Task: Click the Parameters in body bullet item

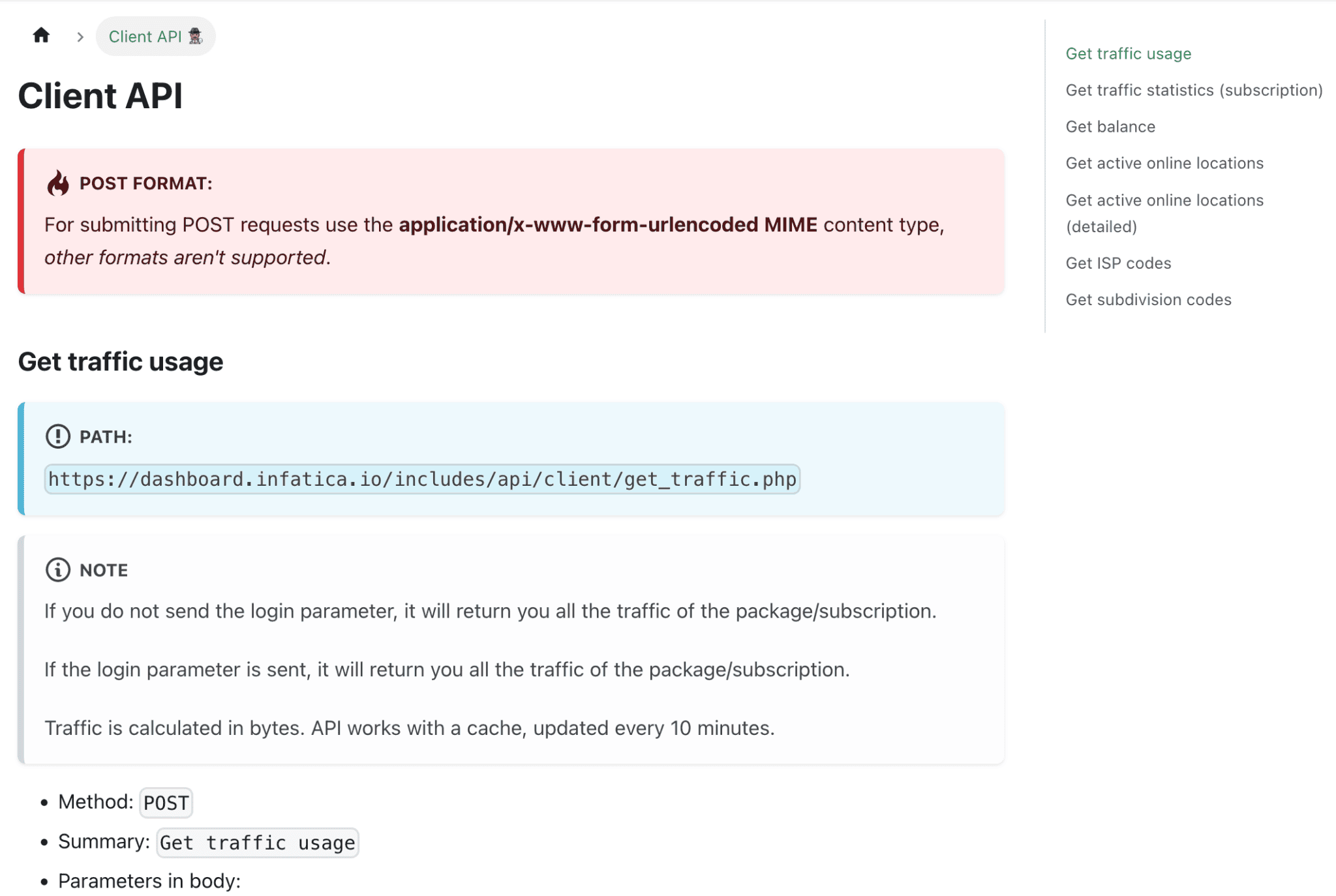Action: 149,881
